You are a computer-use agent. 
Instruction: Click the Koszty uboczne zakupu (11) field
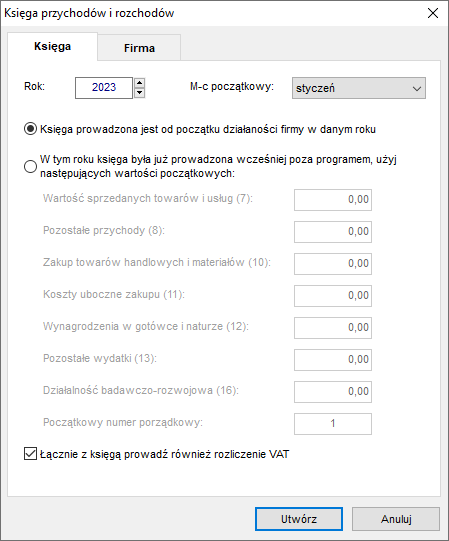(x=333, y=296)
